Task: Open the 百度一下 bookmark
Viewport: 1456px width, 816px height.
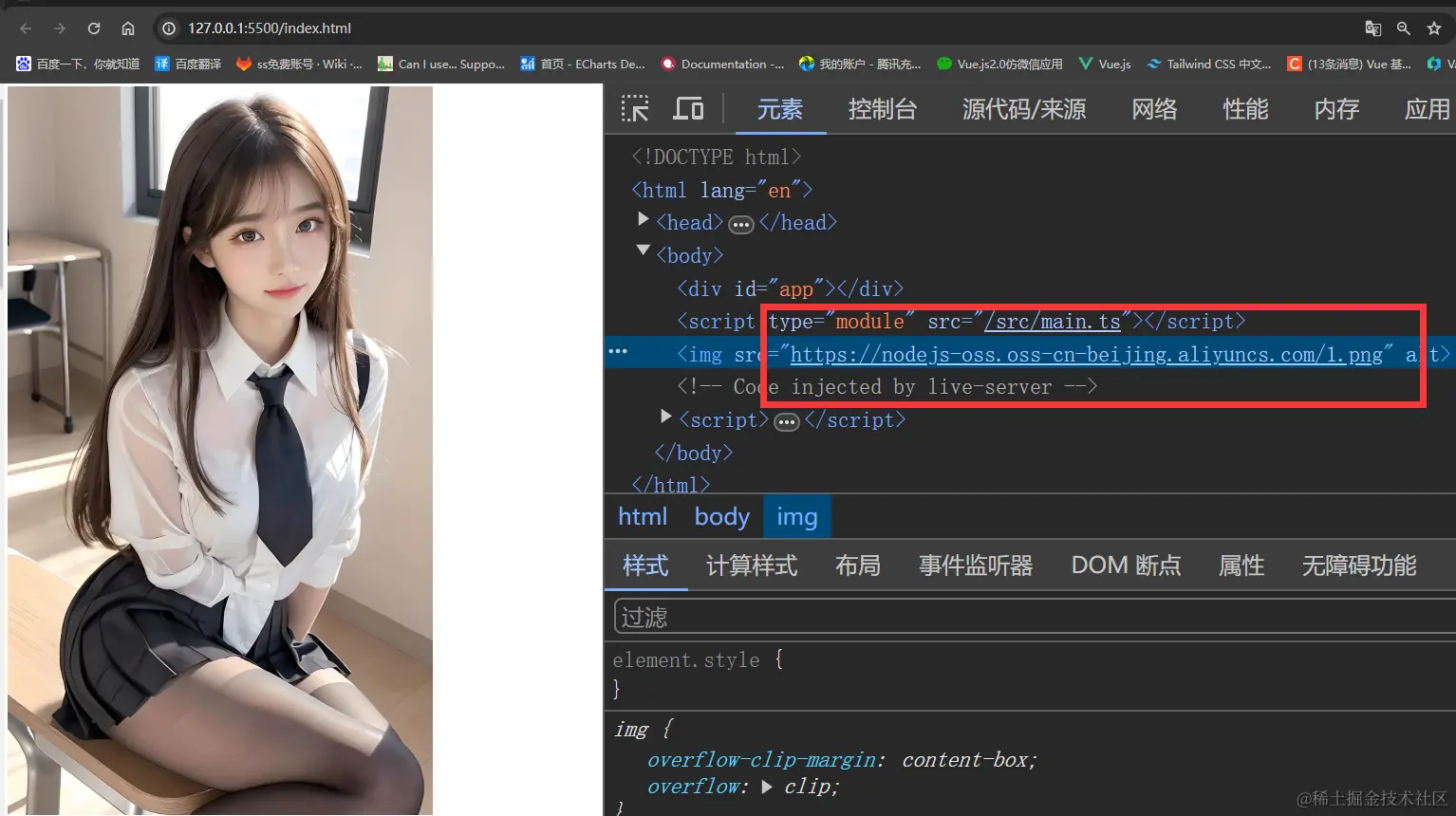Action: pos(78,64)
